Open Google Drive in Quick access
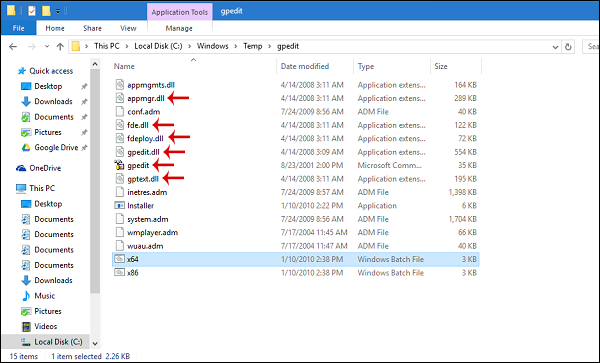The height and width of the screenshot is (363, 600). click(56, 147)
